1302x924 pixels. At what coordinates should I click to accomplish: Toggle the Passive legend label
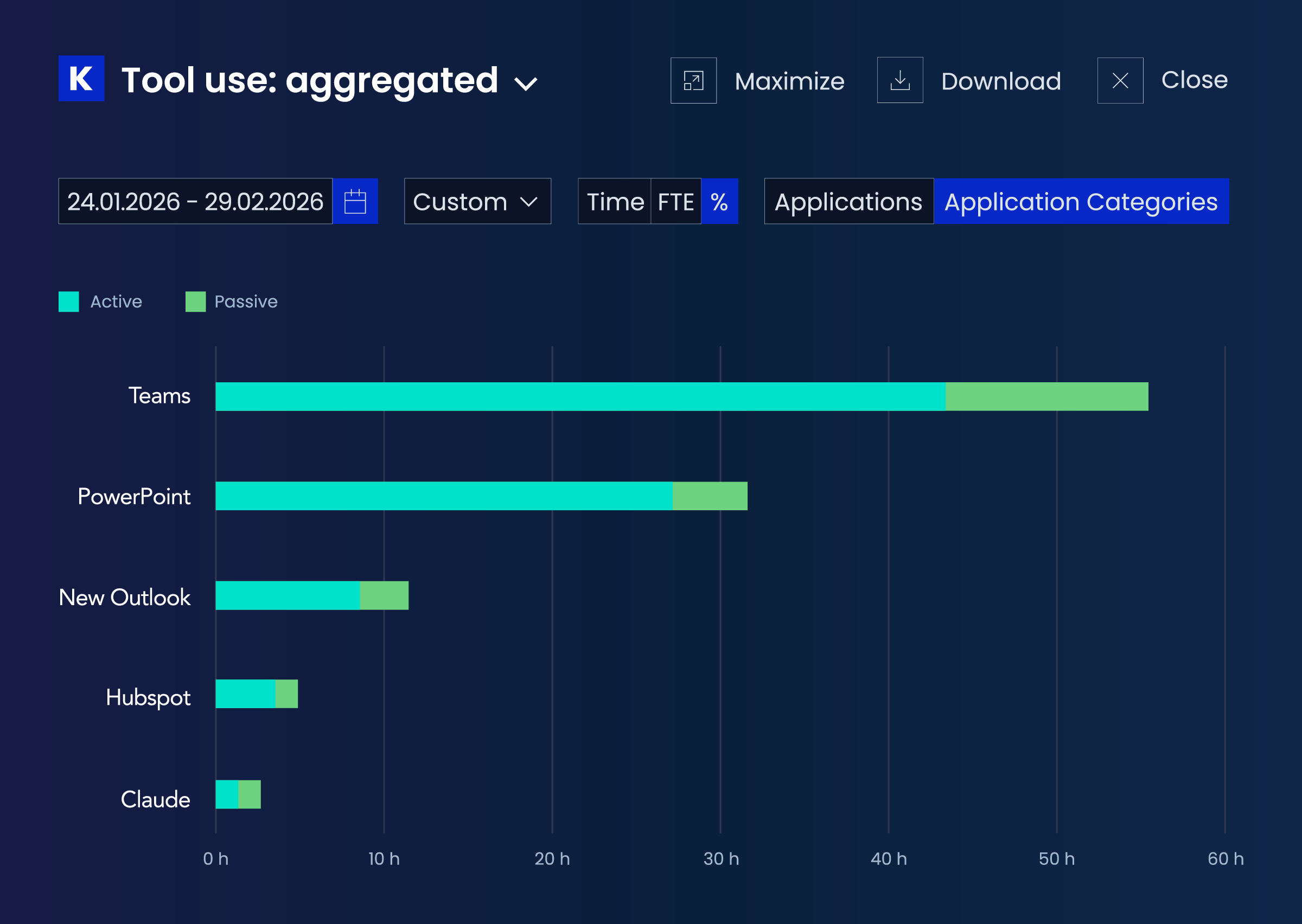[246, 301]
